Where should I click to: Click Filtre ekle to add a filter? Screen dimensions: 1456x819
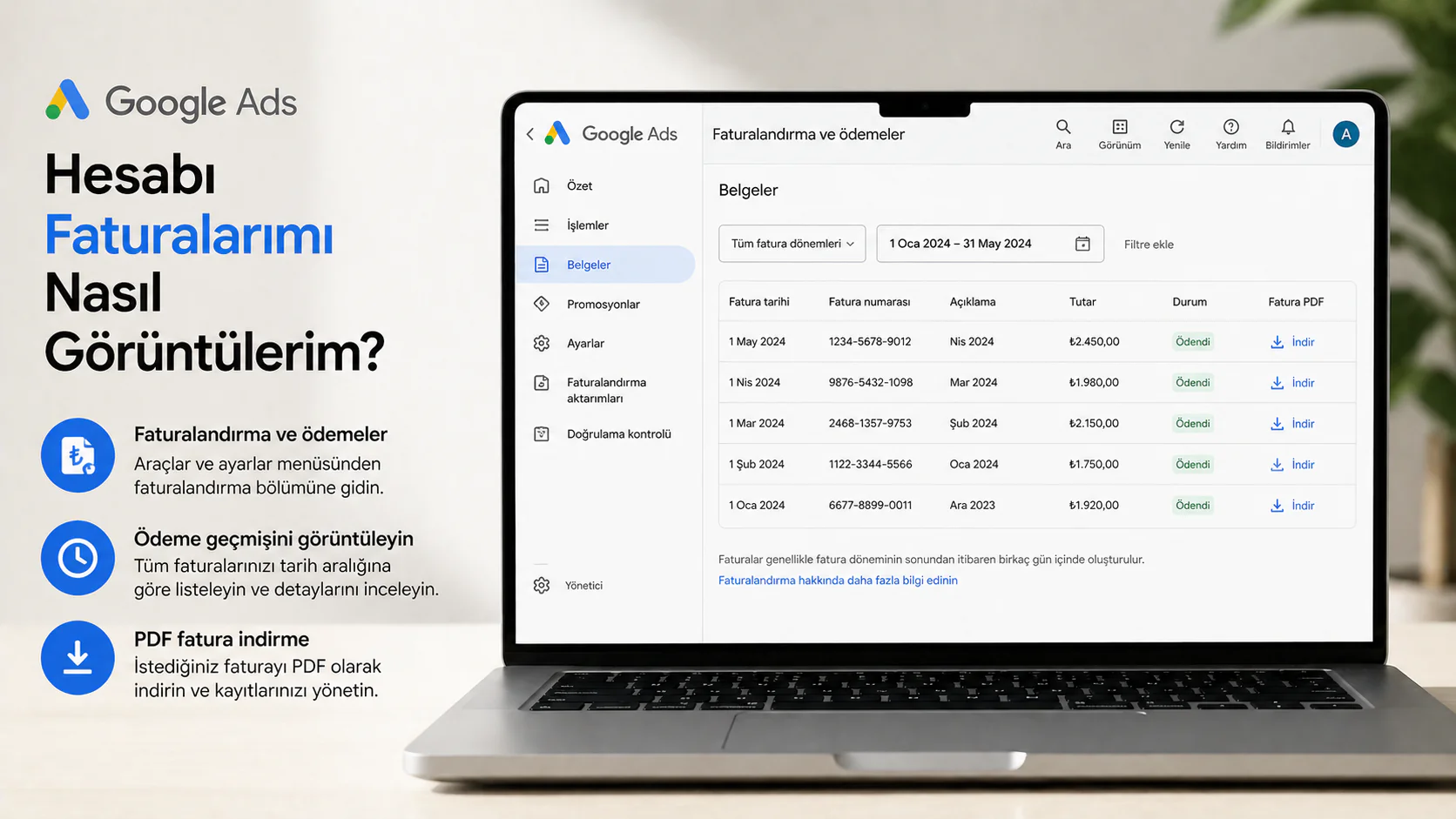pos(1149,244)
